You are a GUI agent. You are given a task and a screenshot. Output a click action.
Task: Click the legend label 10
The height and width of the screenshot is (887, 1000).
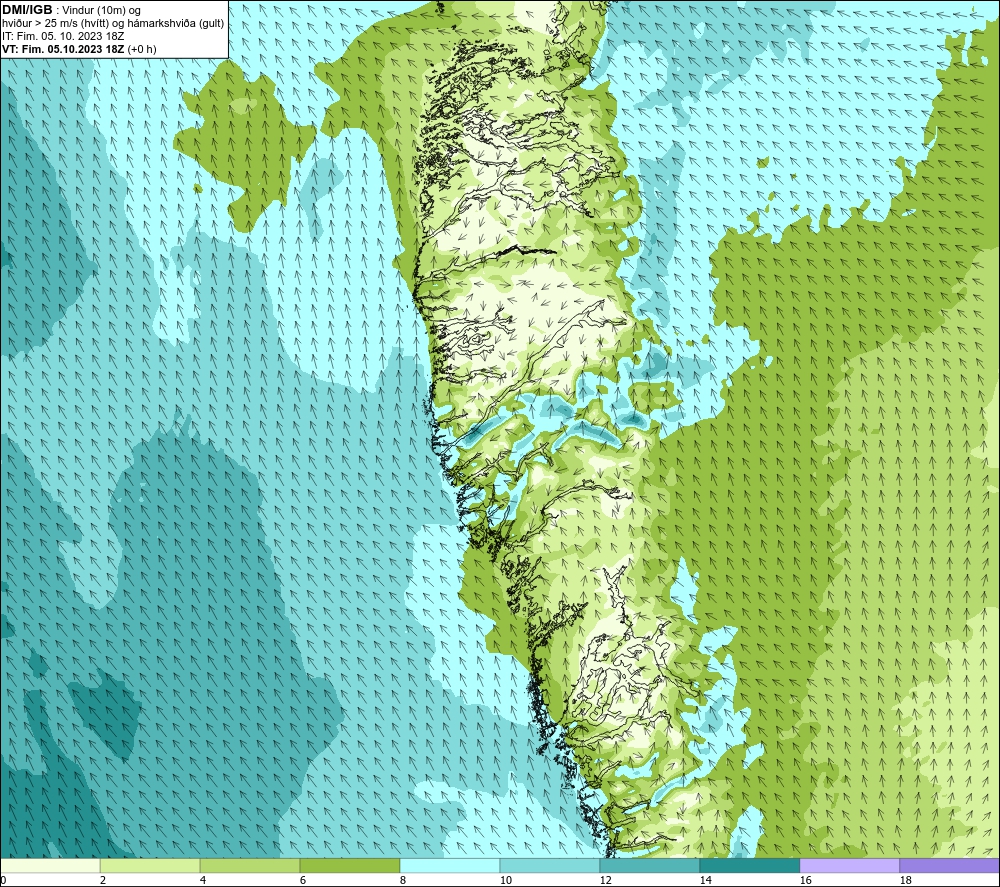506,881
